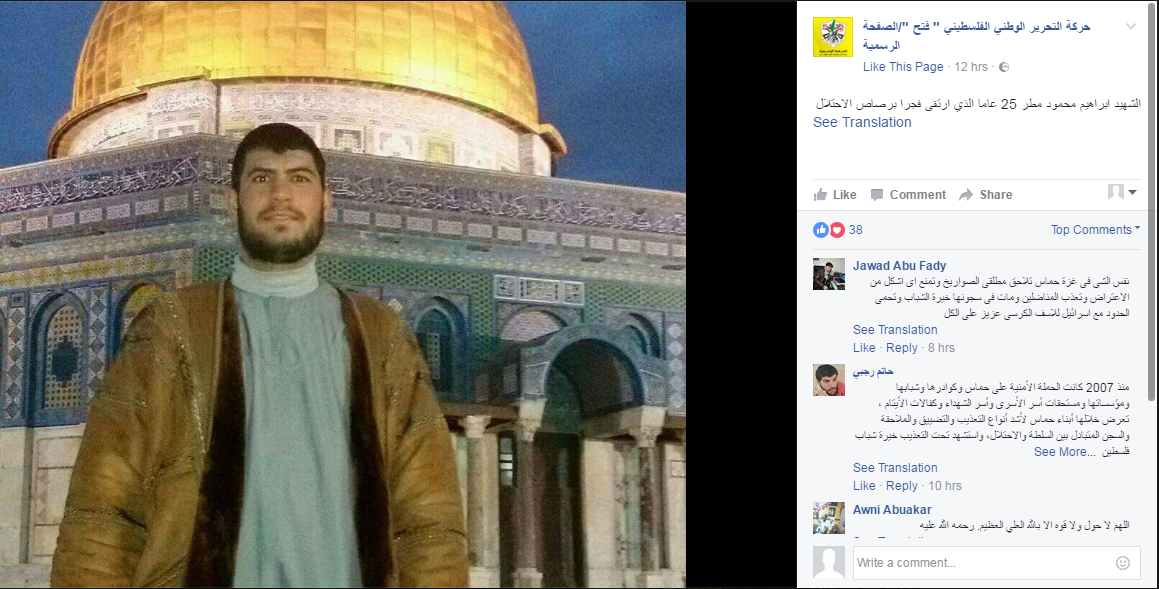Reply to Jawad Abu Fady's comment
Image resolution: width=1159 pixels, height=589 pixels.
tap(901, 348)
